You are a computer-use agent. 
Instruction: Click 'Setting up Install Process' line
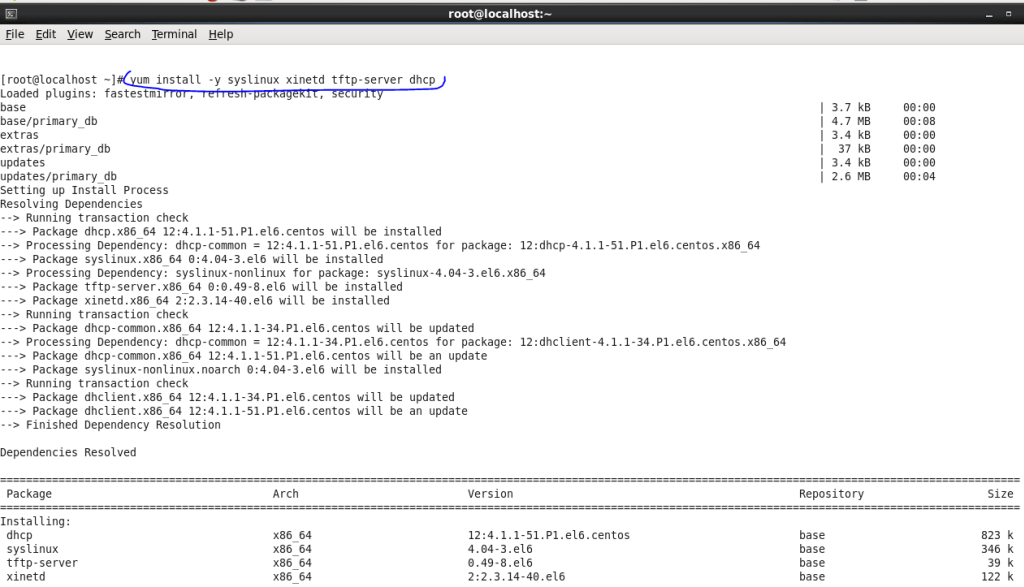coord(84,190)
